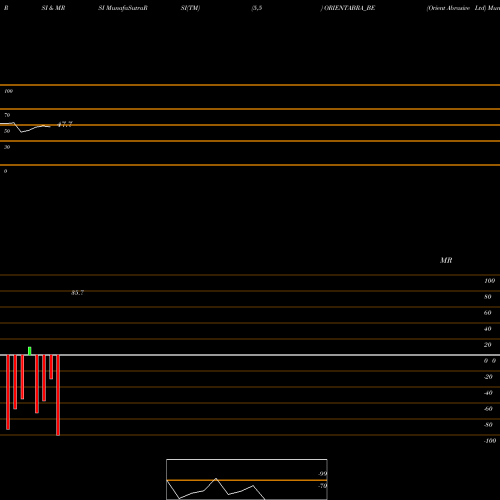The width and height of the screenshot is (500, 500).
Task: Click the 60 label on the MR axis
Action: [488, 313]
